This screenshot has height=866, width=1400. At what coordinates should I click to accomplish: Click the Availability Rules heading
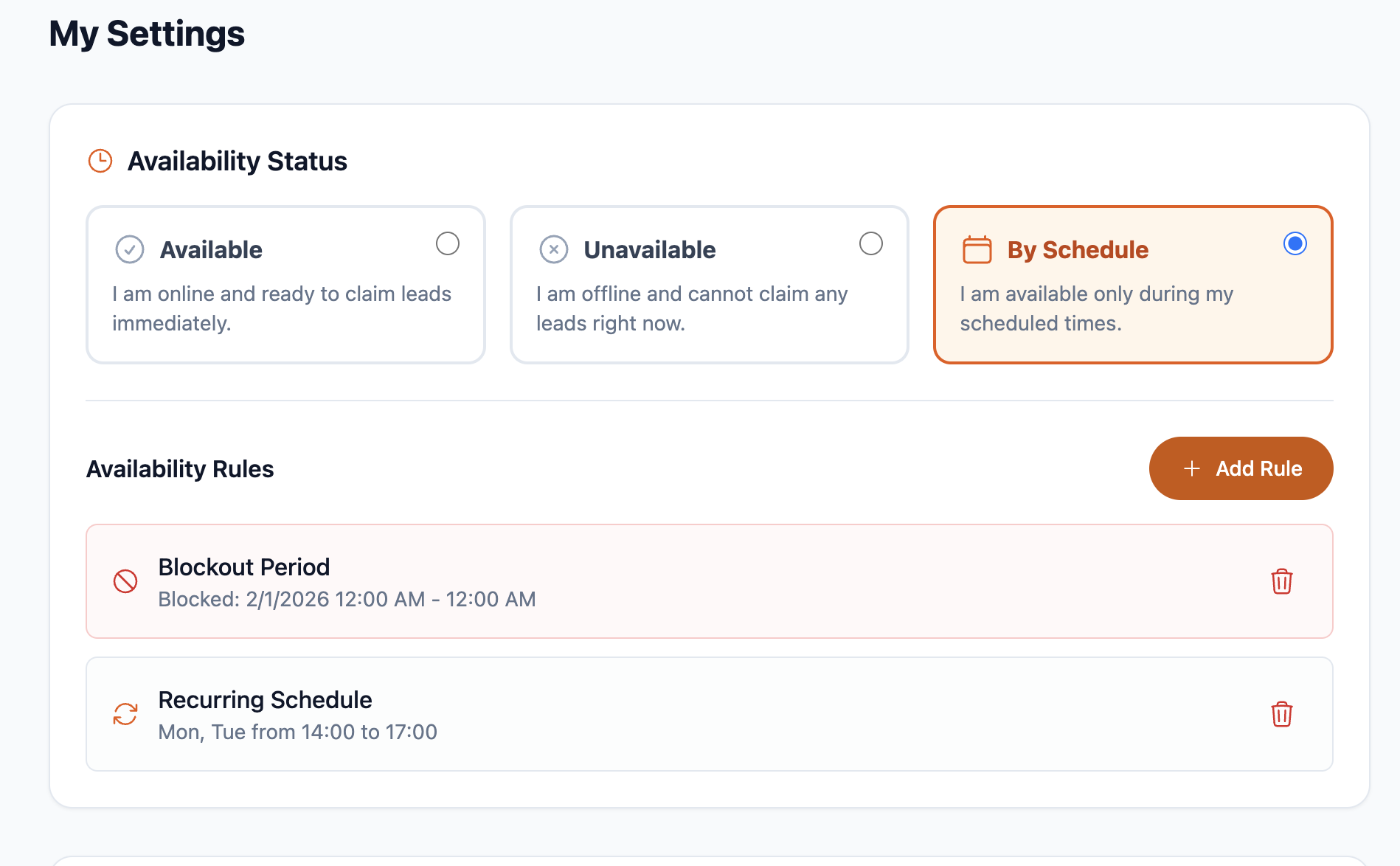(179, 469)
